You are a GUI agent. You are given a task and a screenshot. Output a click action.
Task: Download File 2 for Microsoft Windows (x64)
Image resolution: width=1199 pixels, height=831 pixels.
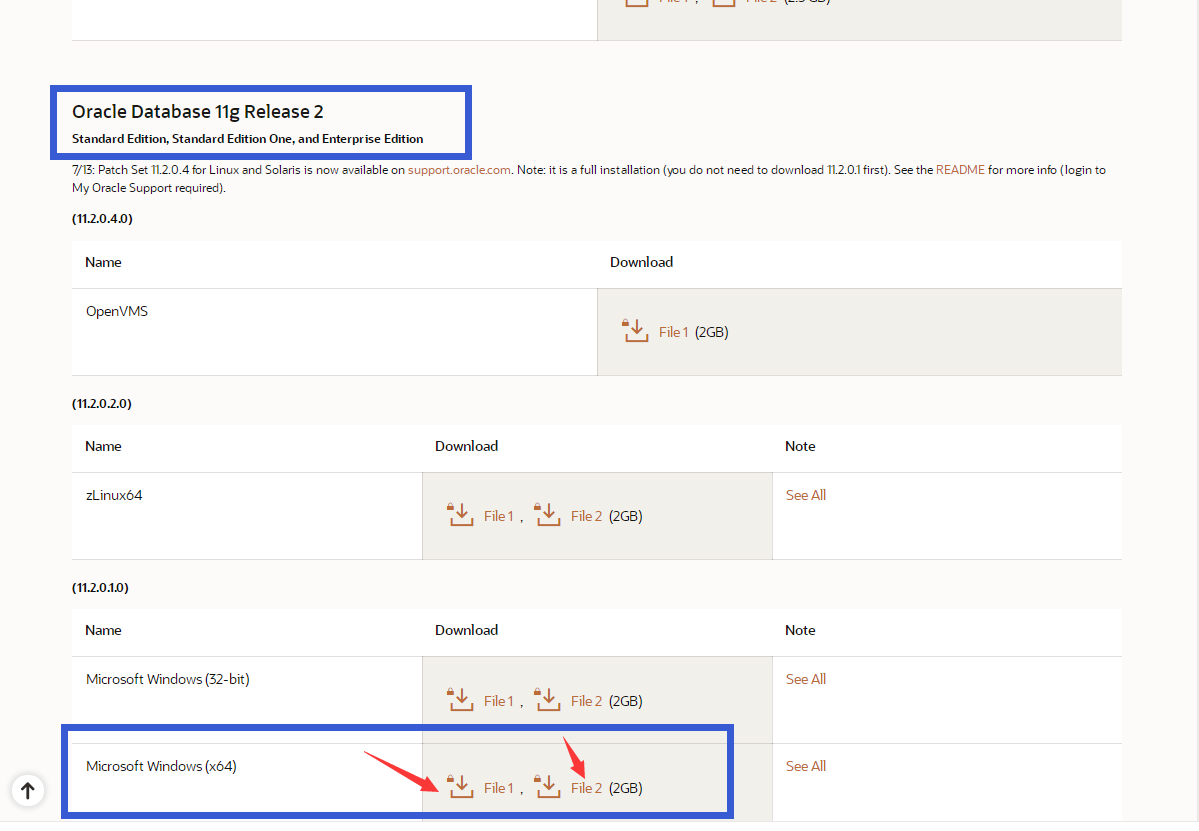pos(587,788)
